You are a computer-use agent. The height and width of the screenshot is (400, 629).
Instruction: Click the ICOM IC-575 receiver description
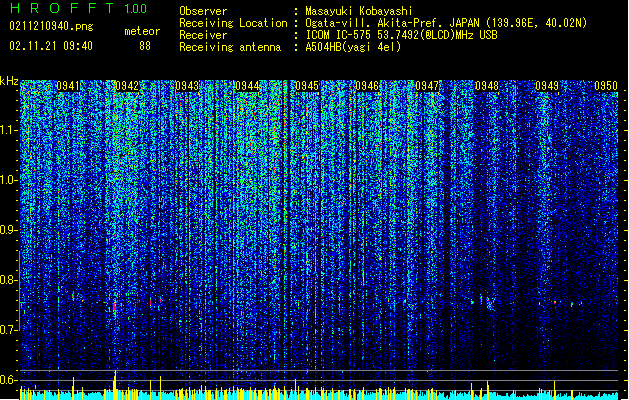pos(402,35)
